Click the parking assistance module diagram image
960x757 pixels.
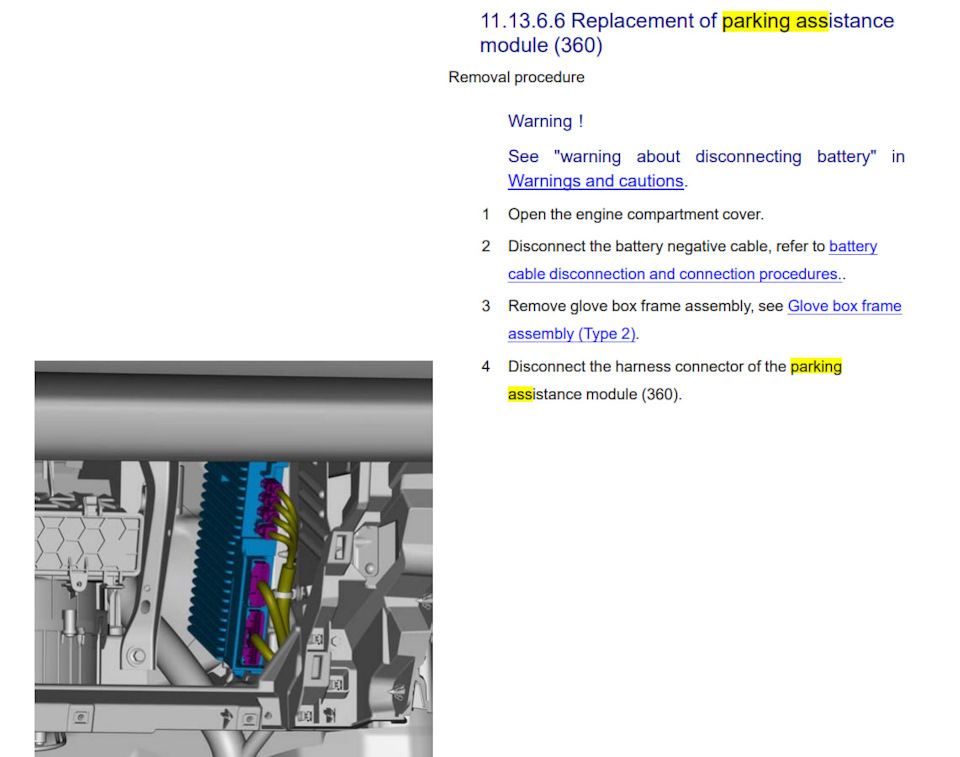click(233, 559)
